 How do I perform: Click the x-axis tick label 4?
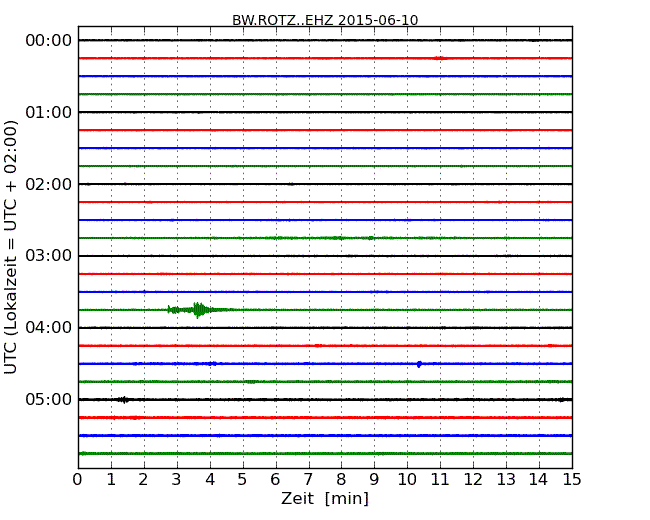(x=210, y=480)
